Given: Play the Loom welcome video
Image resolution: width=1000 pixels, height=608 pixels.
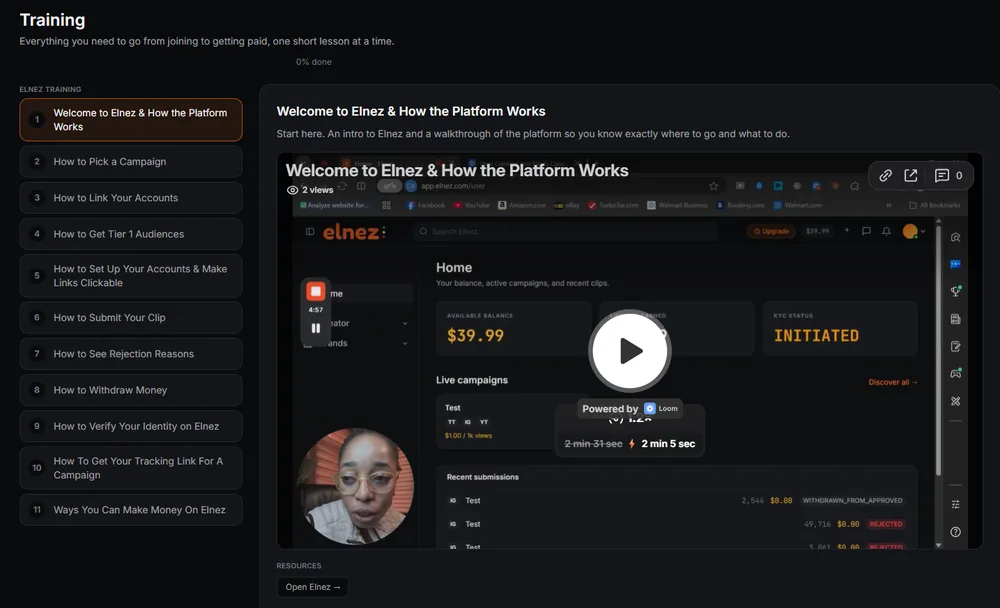Looking at the screenshot, I should 629,350.
